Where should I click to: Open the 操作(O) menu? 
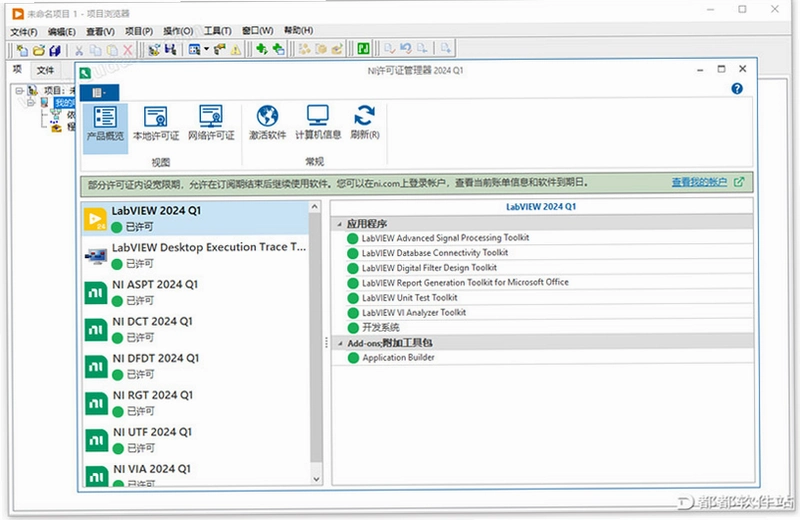178,31
